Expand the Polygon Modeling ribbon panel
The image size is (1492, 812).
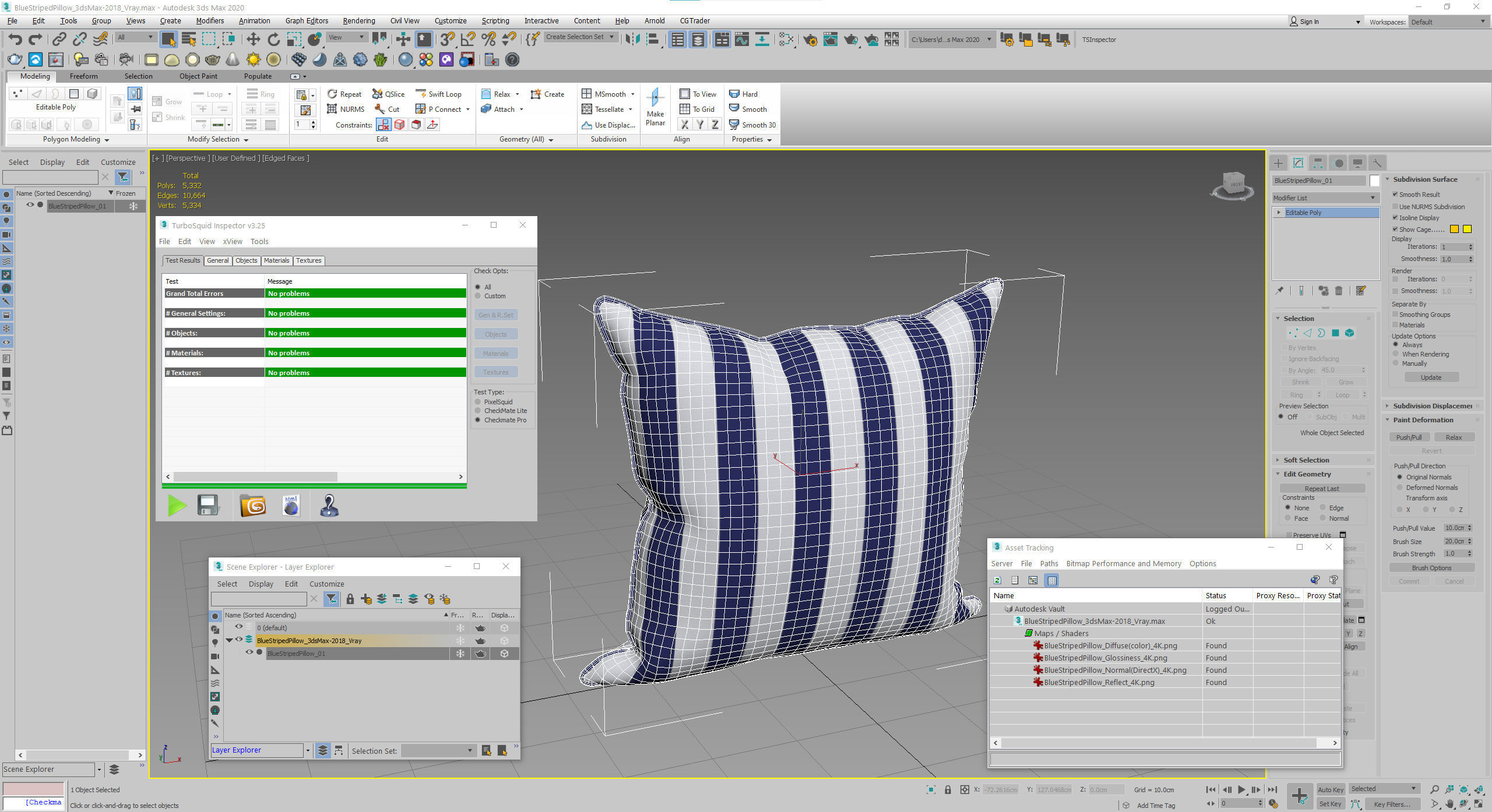click(x=76, y=139)
